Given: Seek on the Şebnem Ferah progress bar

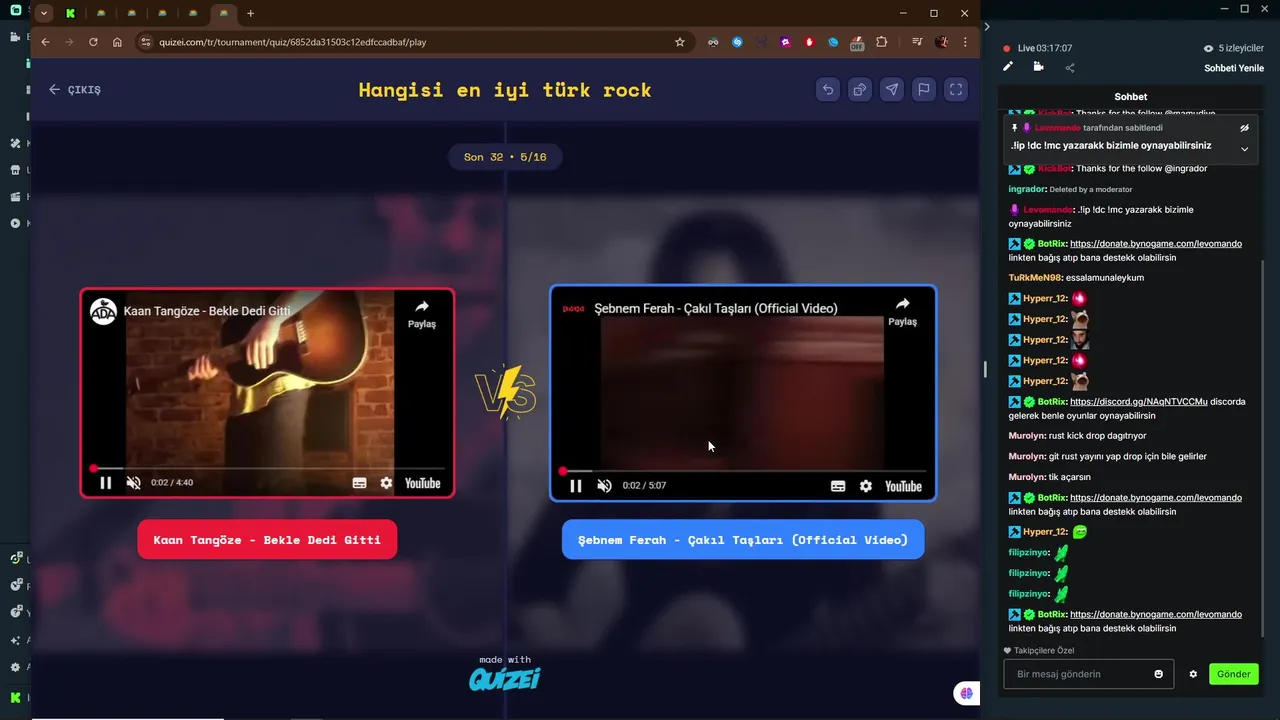Looking at the screenshot, I should coord(744,471).
